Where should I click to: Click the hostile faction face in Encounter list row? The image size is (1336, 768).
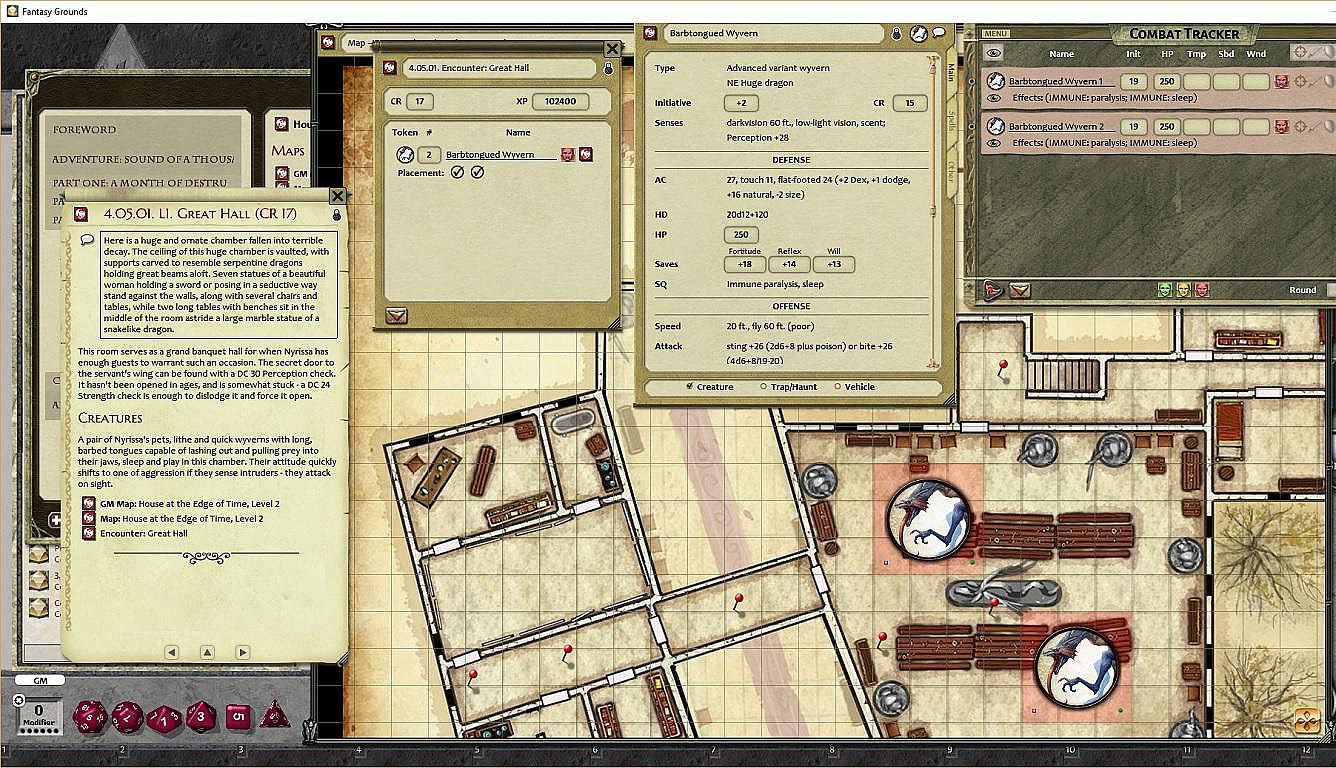tap(568, 154)
